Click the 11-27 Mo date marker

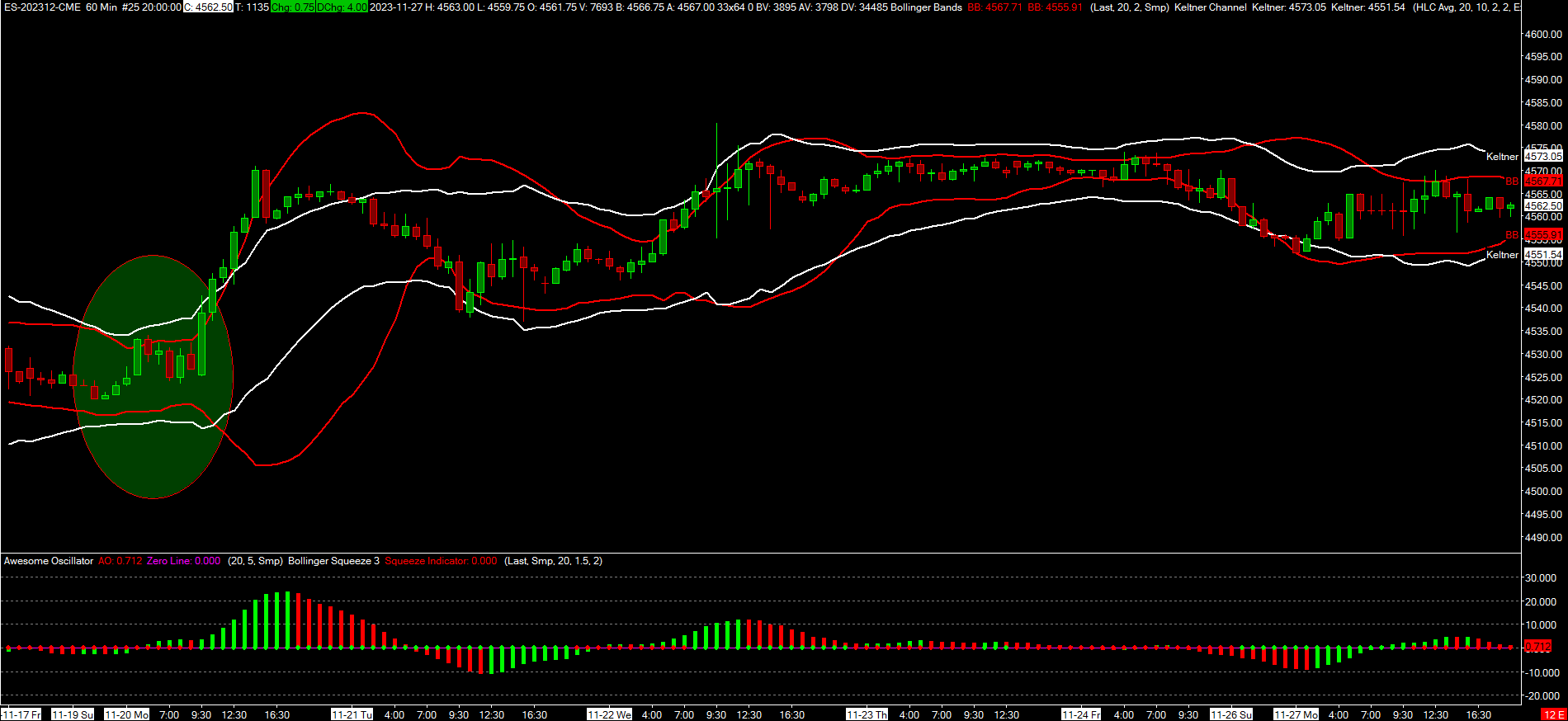(1296, 714)
